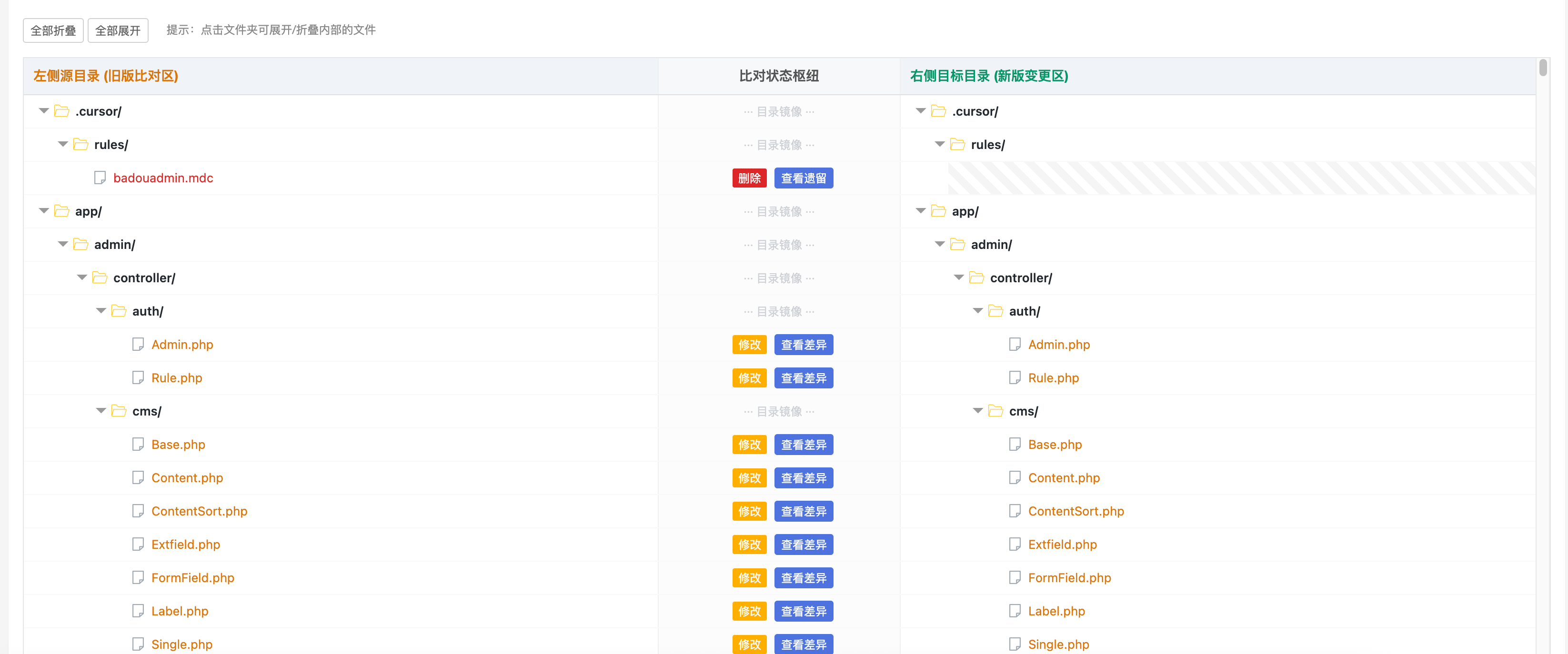This screenshot has width=1568, height=654.
Task: Click the vertical scrollbar thumb
Action: click(x=1542, y=68)
